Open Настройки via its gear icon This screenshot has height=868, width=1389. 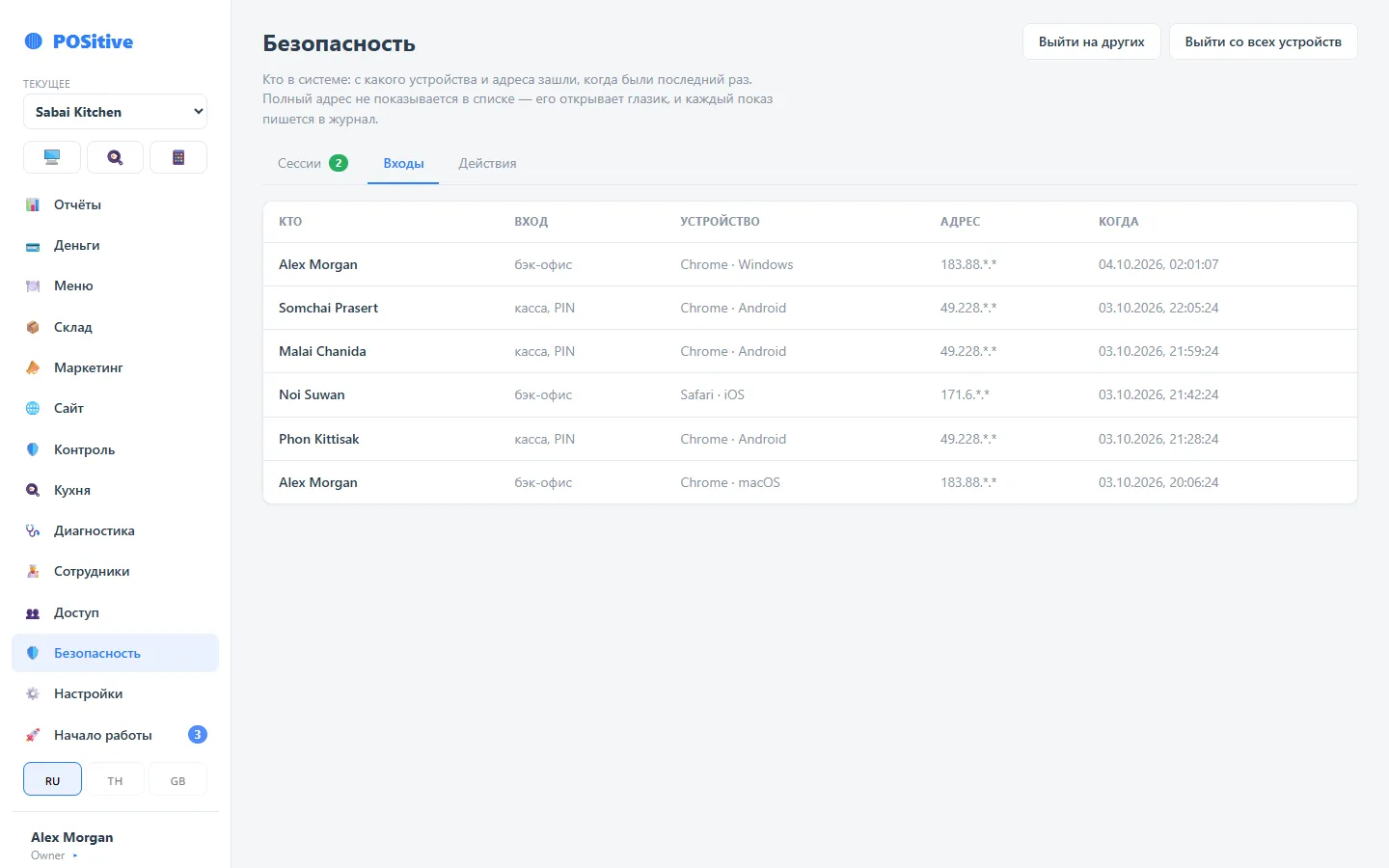pyautogui.click(x=33, y=693)
